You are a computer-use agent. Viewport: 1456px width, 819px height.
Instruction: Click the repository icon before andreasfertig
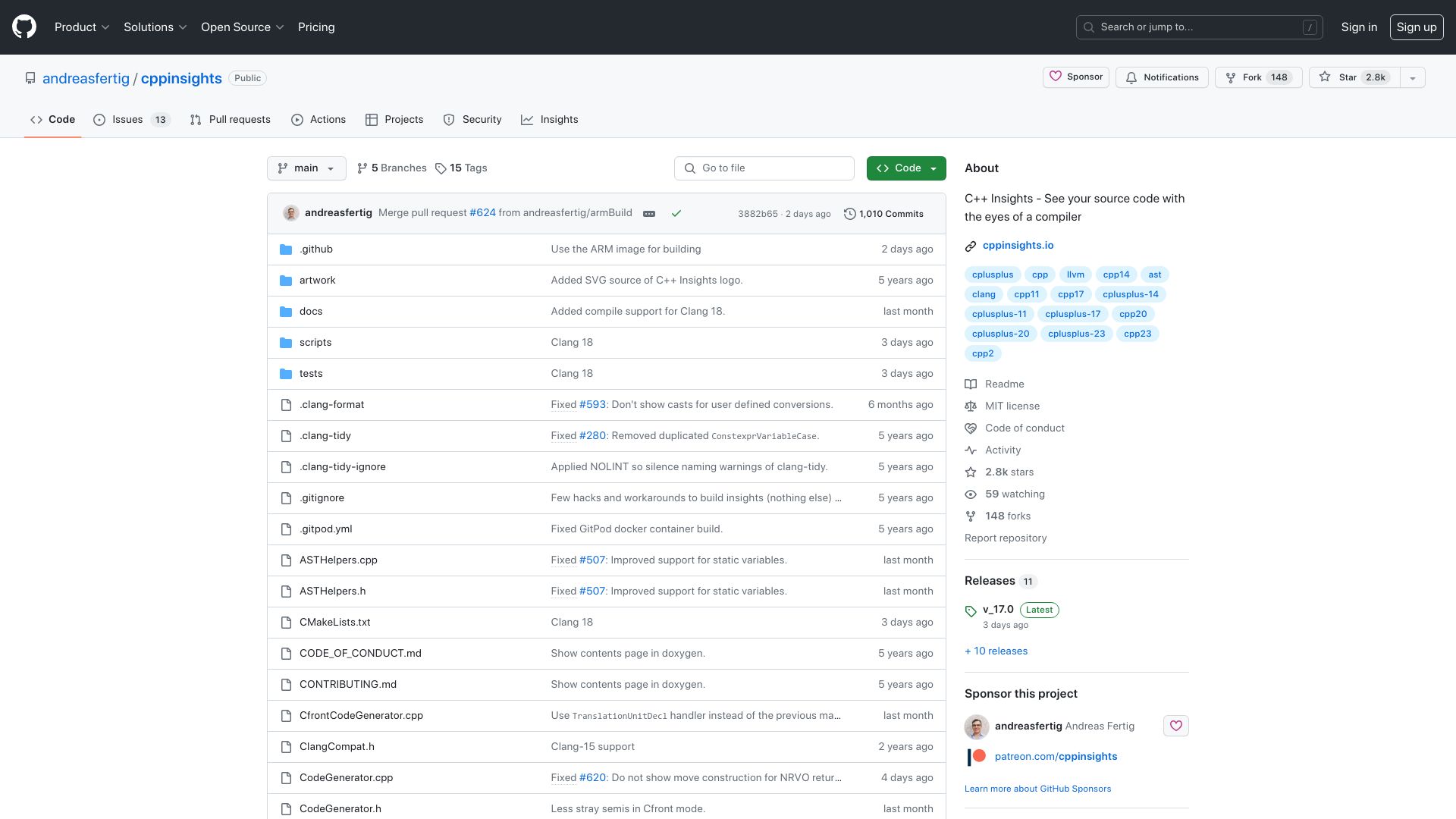tap(30, 78)
